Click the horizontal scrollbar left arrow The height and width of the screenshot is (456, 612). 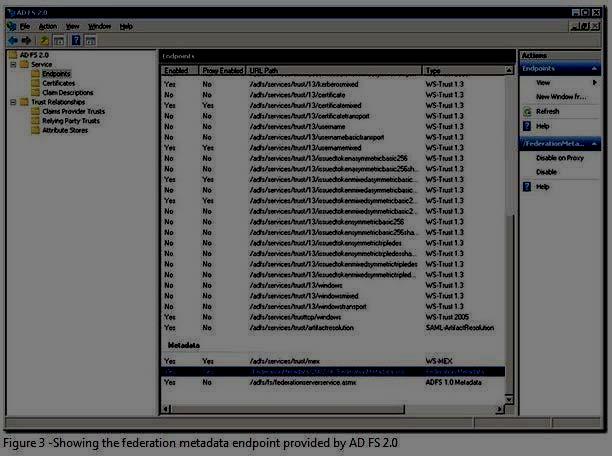166,409
